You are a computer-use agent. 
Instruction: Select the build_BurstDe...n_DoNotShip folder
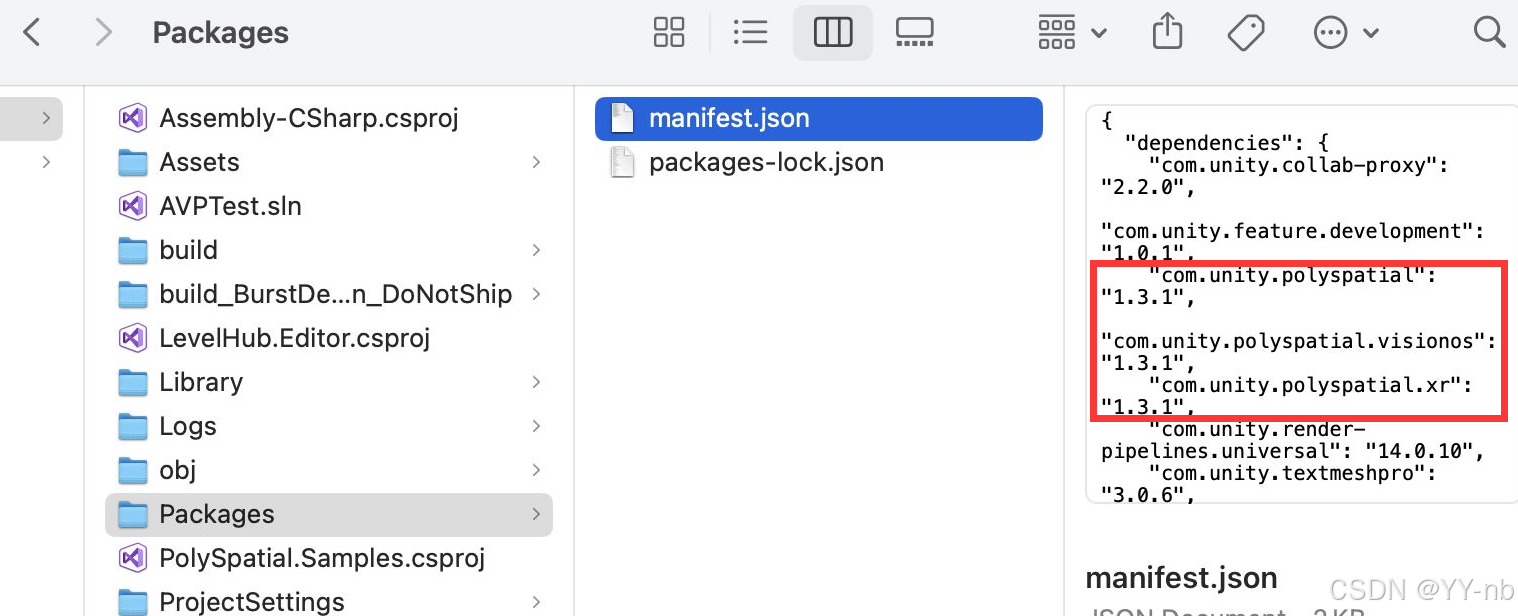(x=328, y=294)
